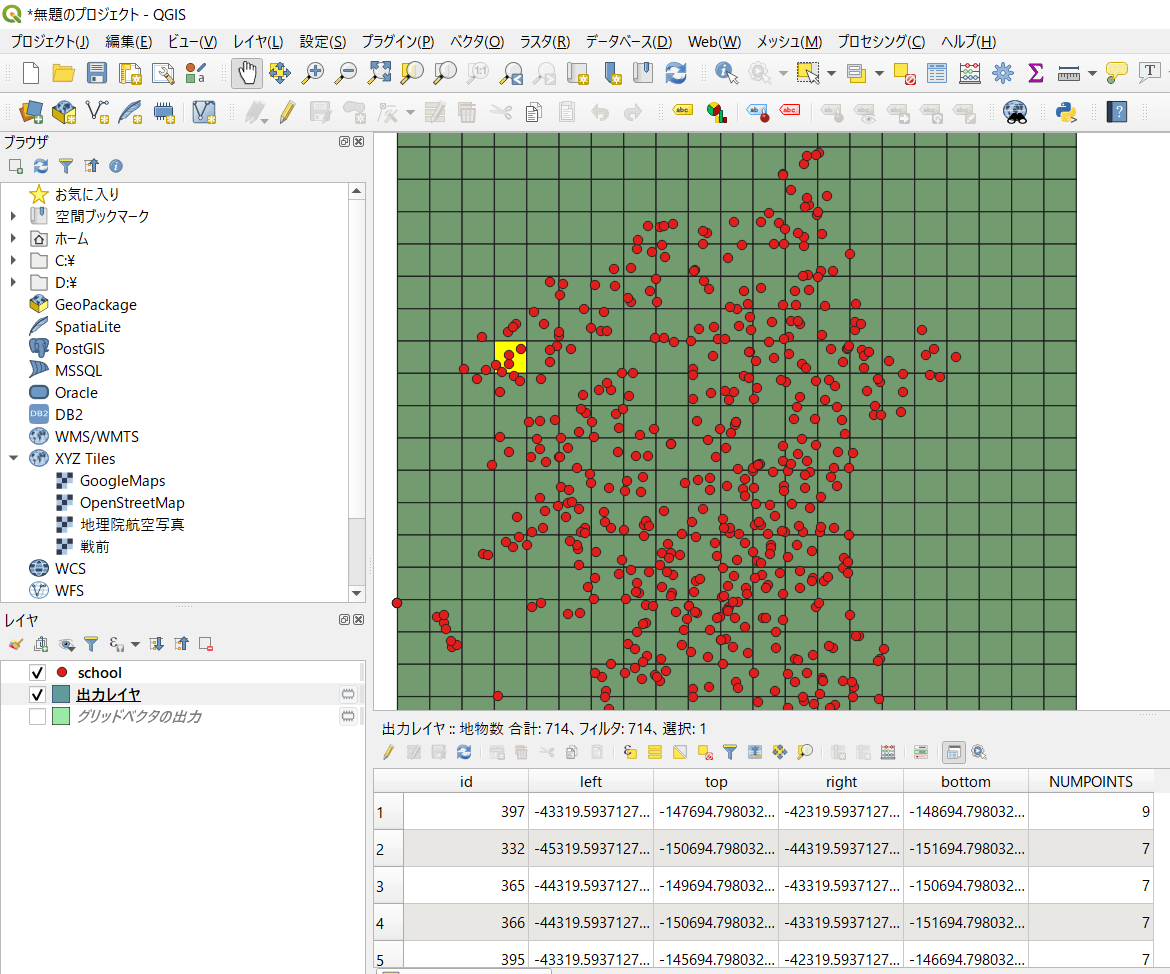Viewport: 1170px width, 974px height.
Task: Deselect features with the yellow-red icon
Action: [x=904, y=73]
